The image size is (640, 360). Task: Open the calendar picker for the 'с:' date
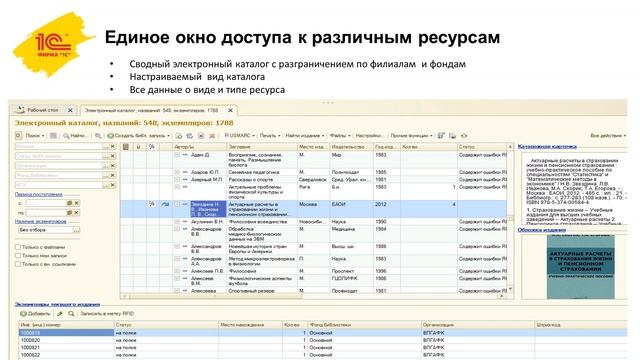pos(69,203)
